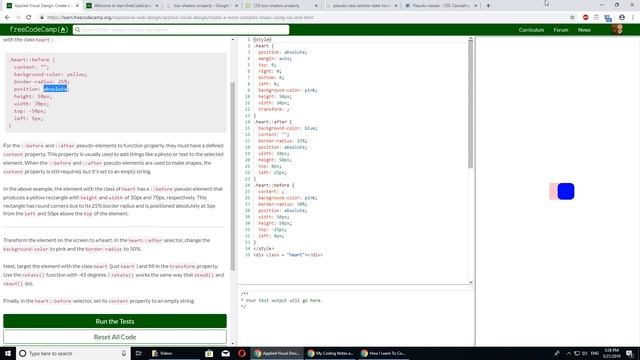Open the Chrome three-dot menu
The width and height of the screenshot is (640, 360).
[633, 18]
